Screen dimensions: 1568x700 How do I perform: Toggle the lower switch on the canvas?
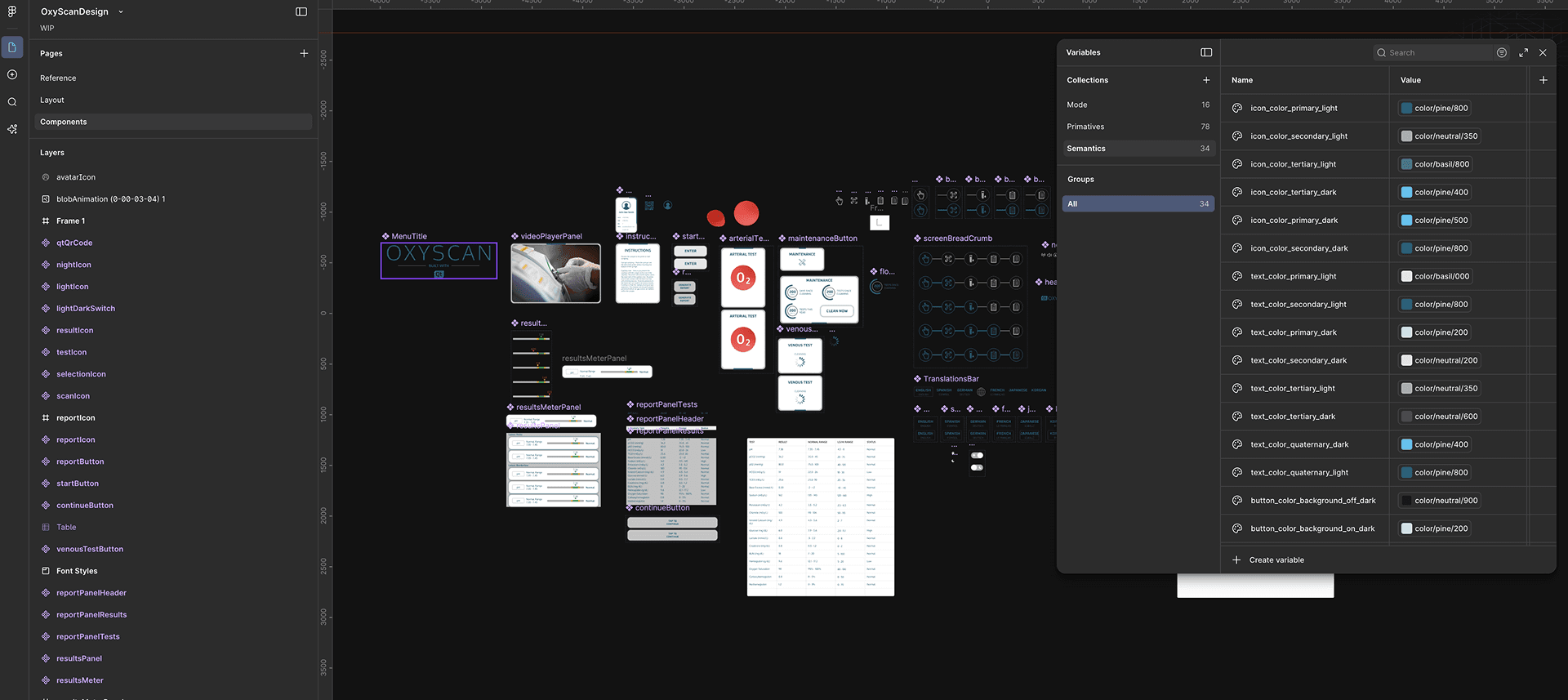tap(977, 468)
